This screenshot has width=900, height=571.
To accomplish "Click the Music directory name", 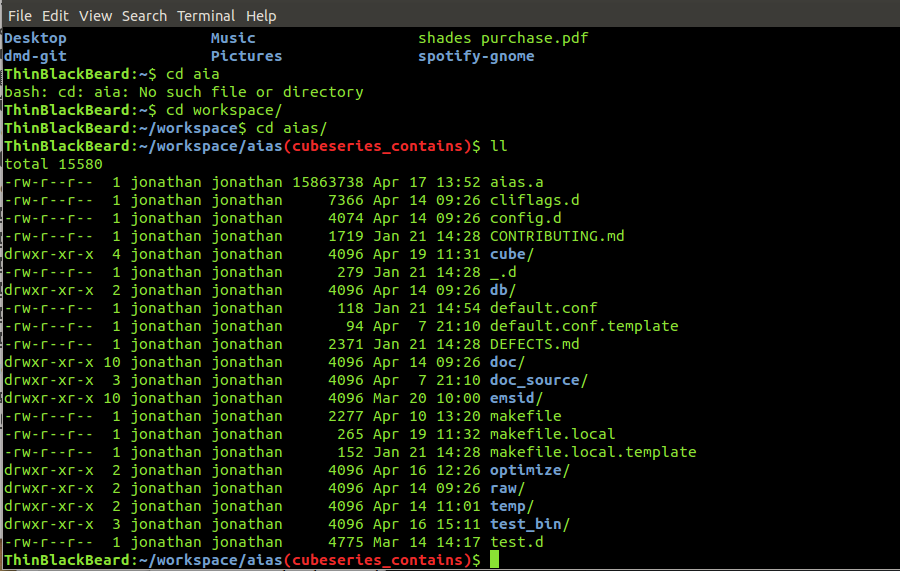I will (233, 38).
